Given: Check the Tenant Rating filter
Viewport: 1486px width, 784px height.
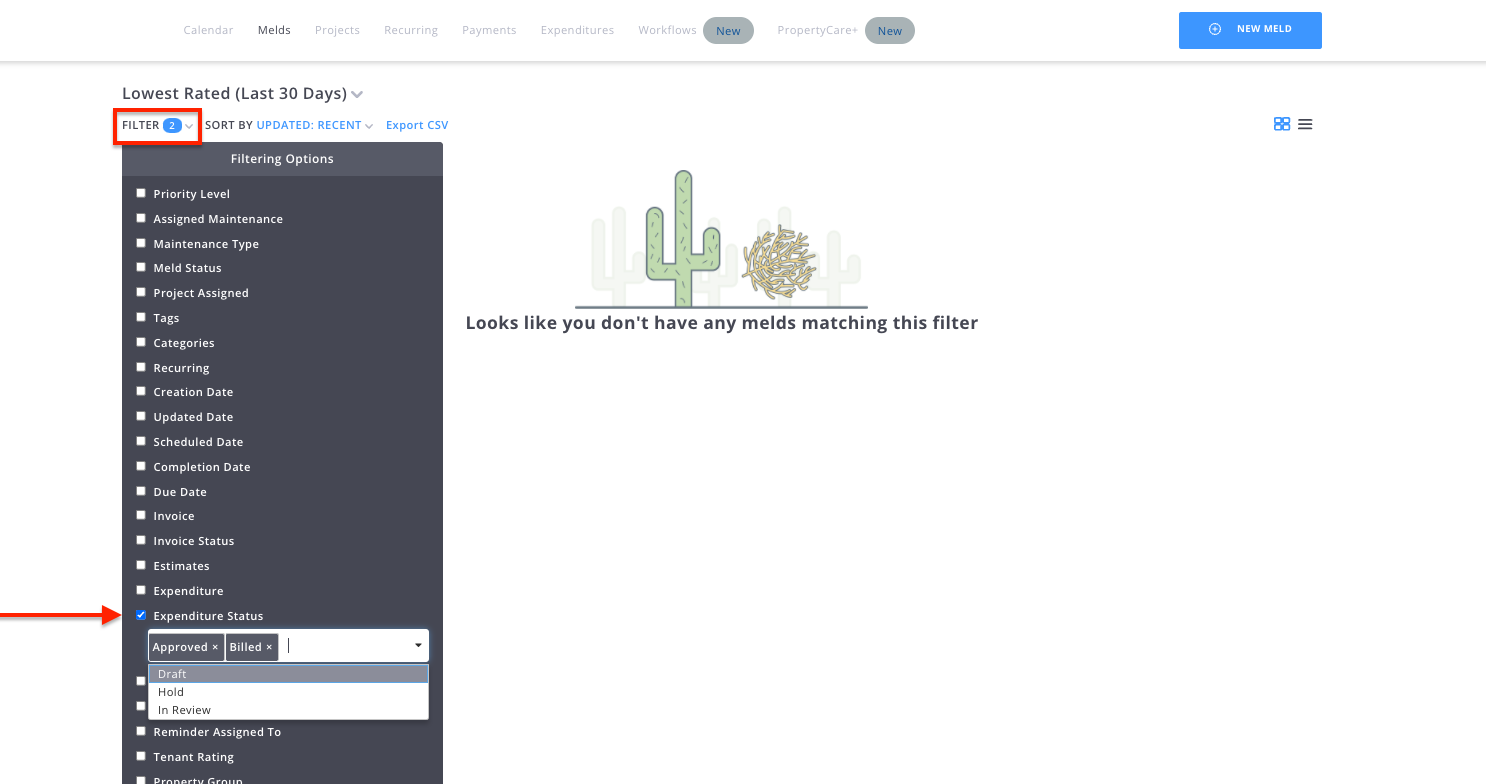Looking at the screenshot, I should pos(141,756).
